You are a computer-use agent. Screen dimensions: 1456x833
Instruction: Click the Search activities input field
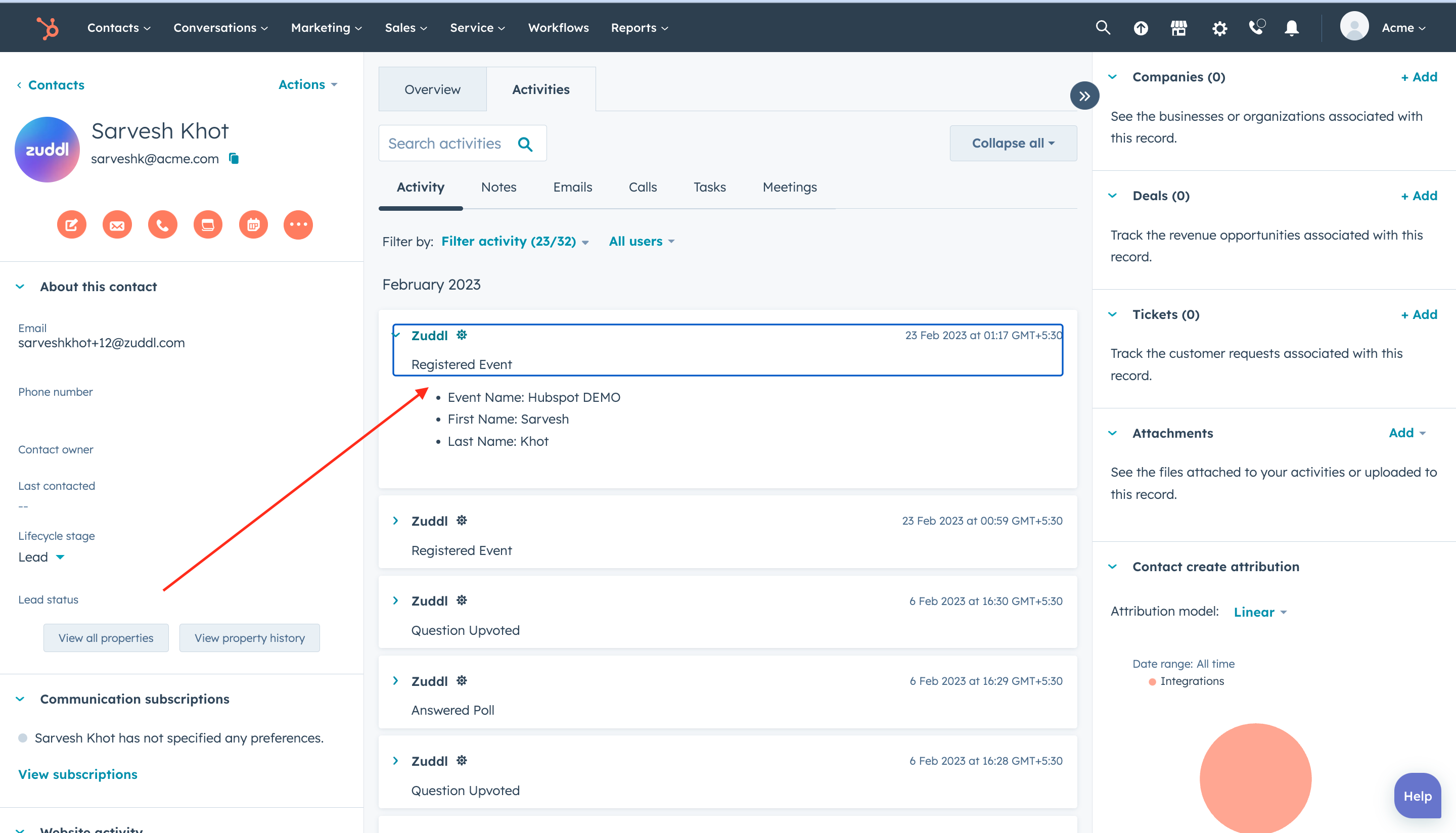444,144
